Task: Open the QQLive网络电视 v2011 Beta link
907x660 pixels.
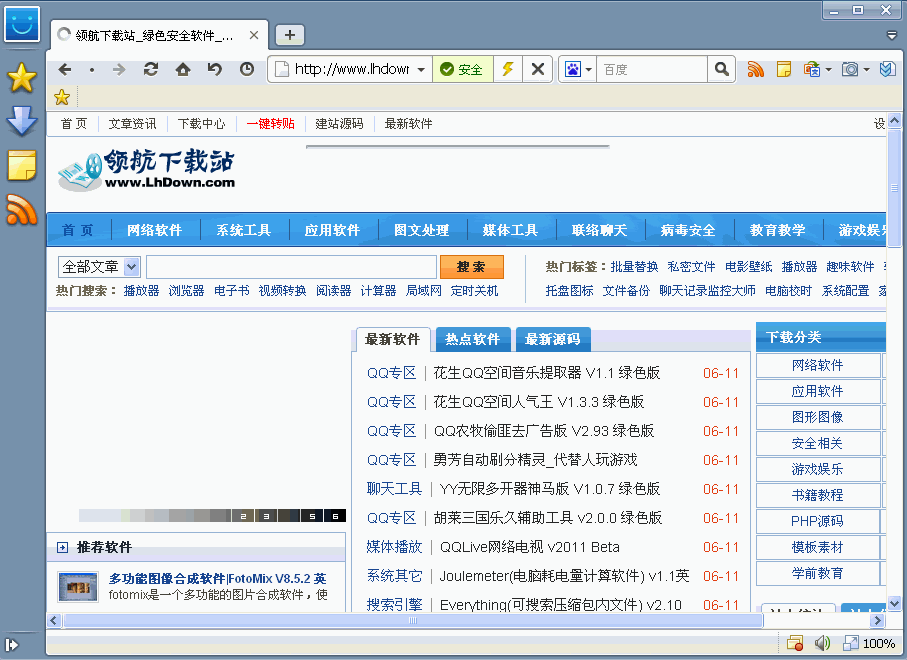Action: click(x=529, y=547)
